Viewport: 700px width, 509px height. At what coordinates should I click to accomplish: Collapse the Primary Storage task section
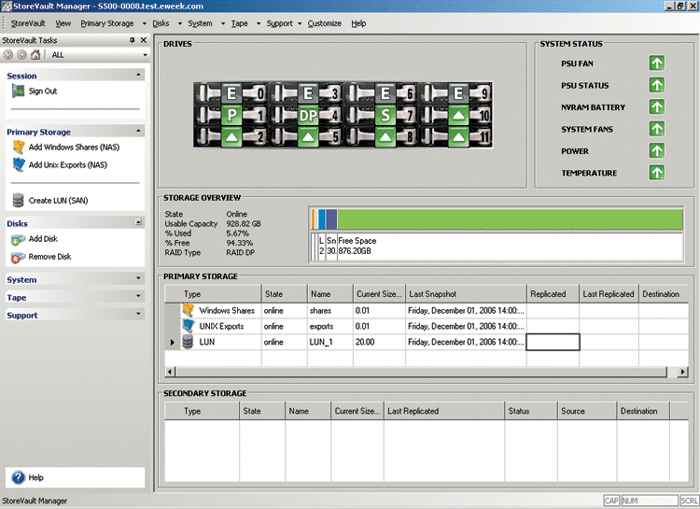(x=138, y=131)
